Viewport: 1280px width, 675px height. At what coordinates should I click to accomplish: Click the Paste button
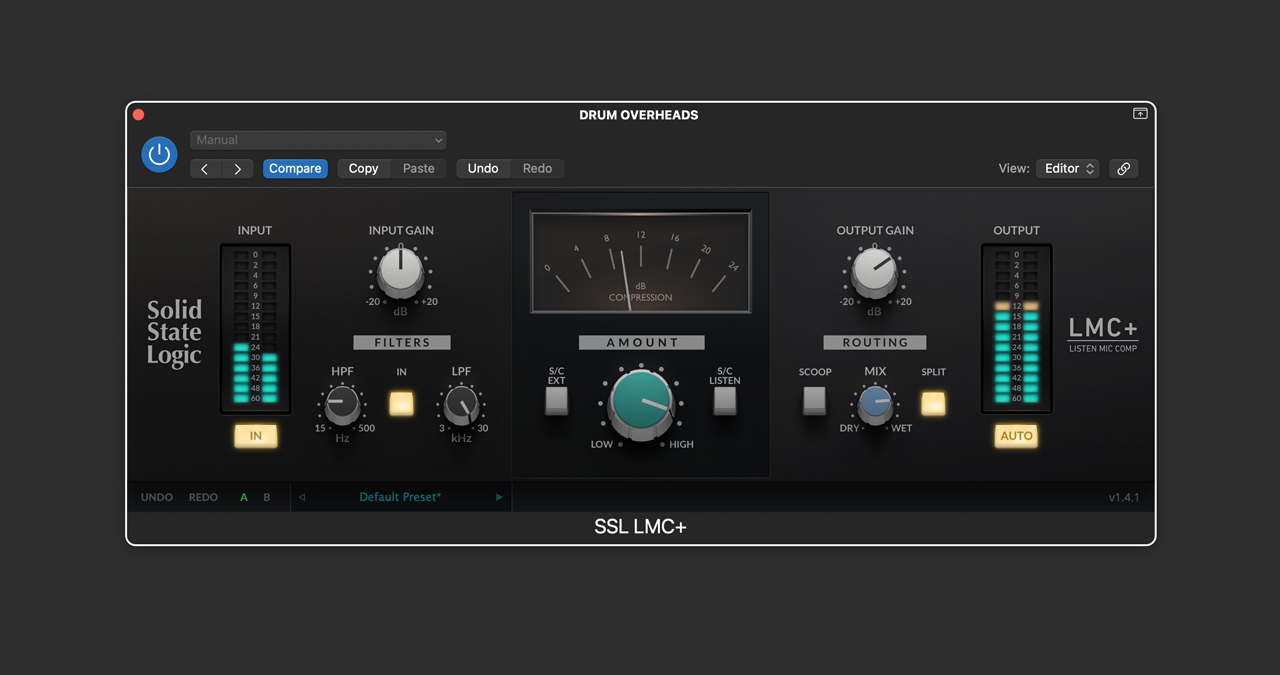[x=419, y=169]
